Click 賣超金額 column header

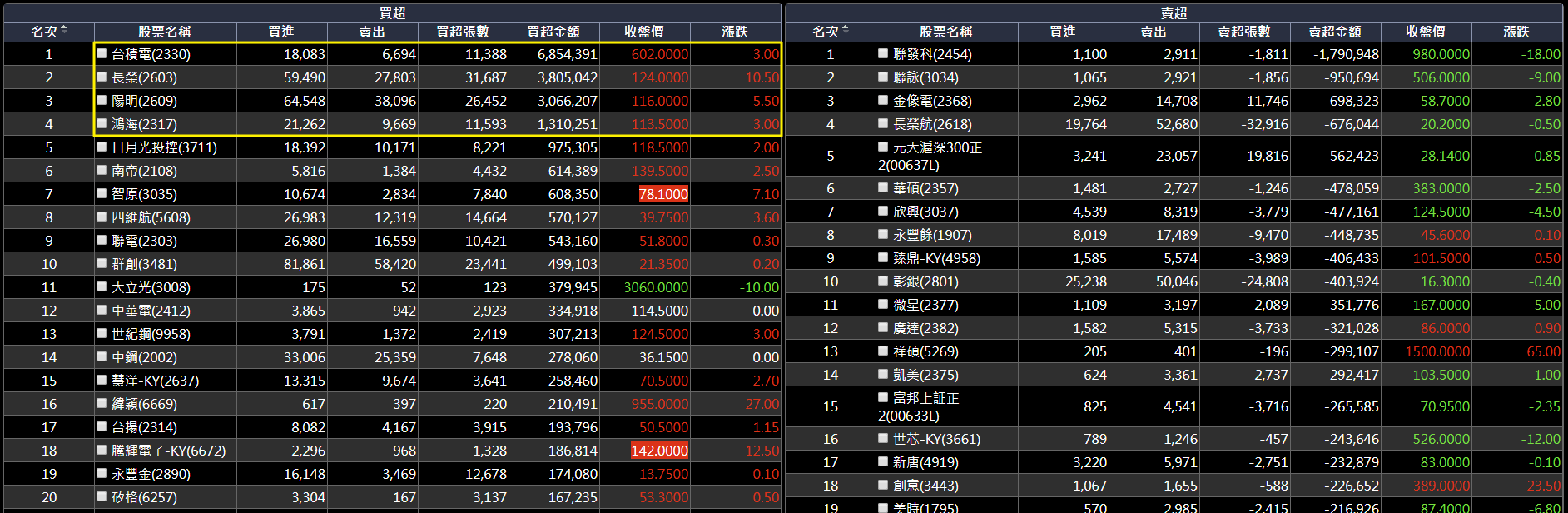[1335, 32]
